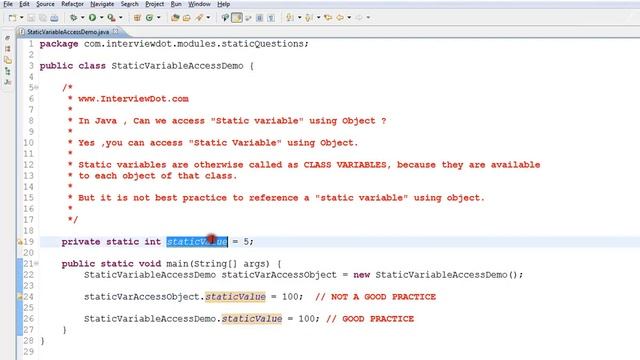Select the StaticVariableAccessDemo.java editor tab
640x360 pixels.
68,31
